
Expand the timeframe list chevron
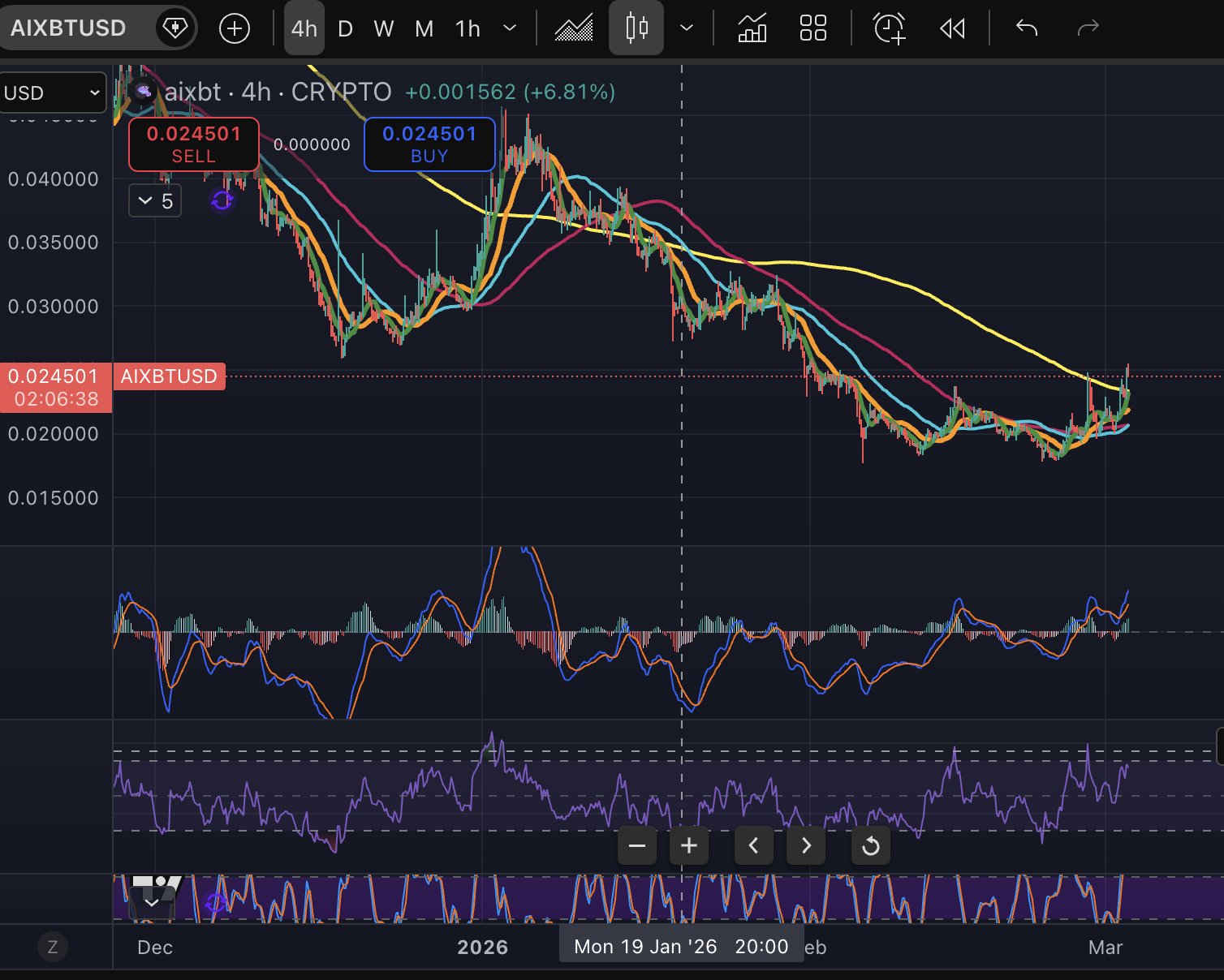tap(510, 29)
